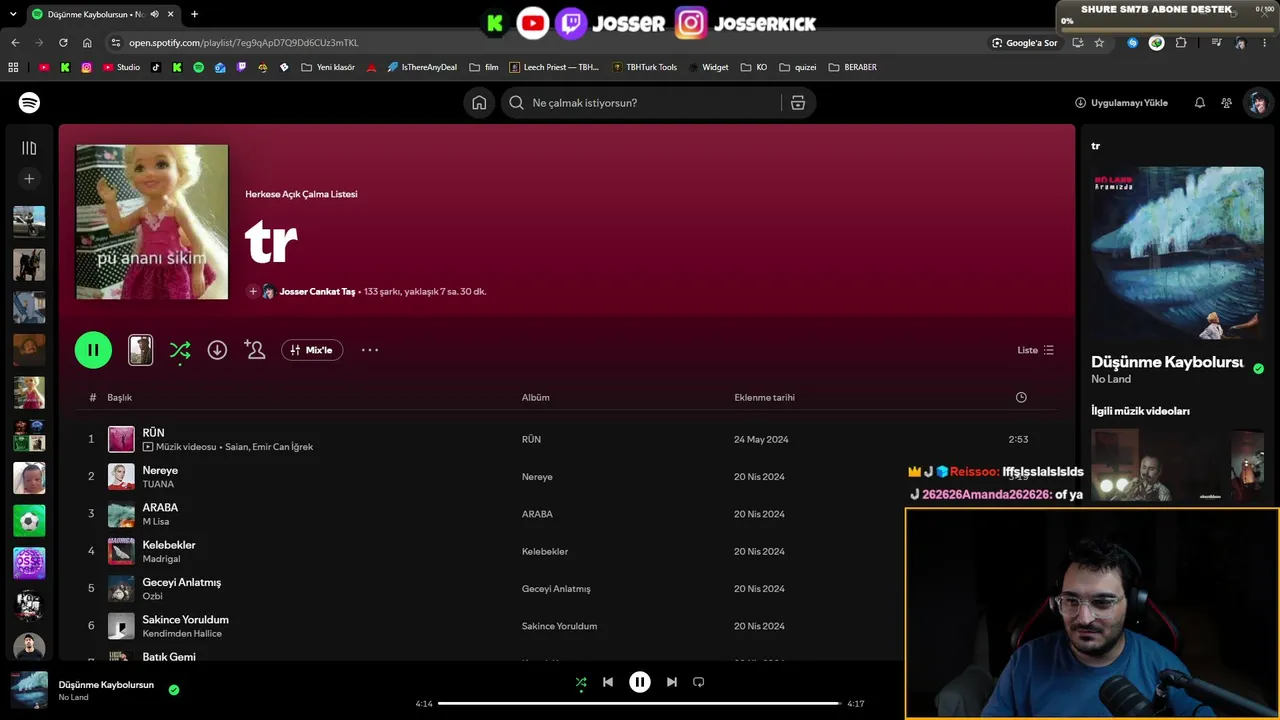This screenshot has height=720, width=1280.
Task: Open the TBHTurk Tools bookmark
Action: coord(643,67)
